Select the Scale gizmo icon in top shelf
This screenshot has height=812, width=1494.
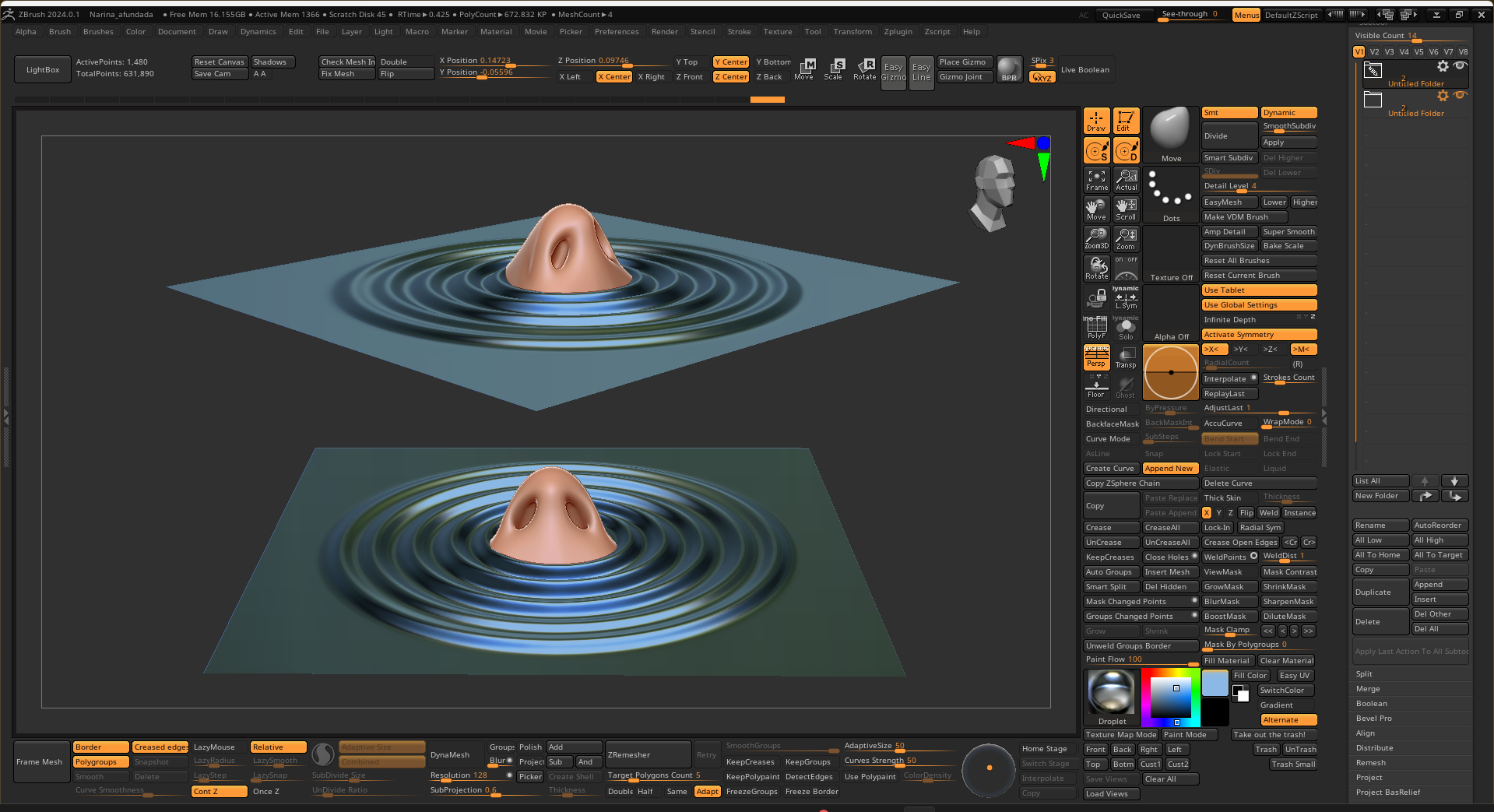click(834, 69)
